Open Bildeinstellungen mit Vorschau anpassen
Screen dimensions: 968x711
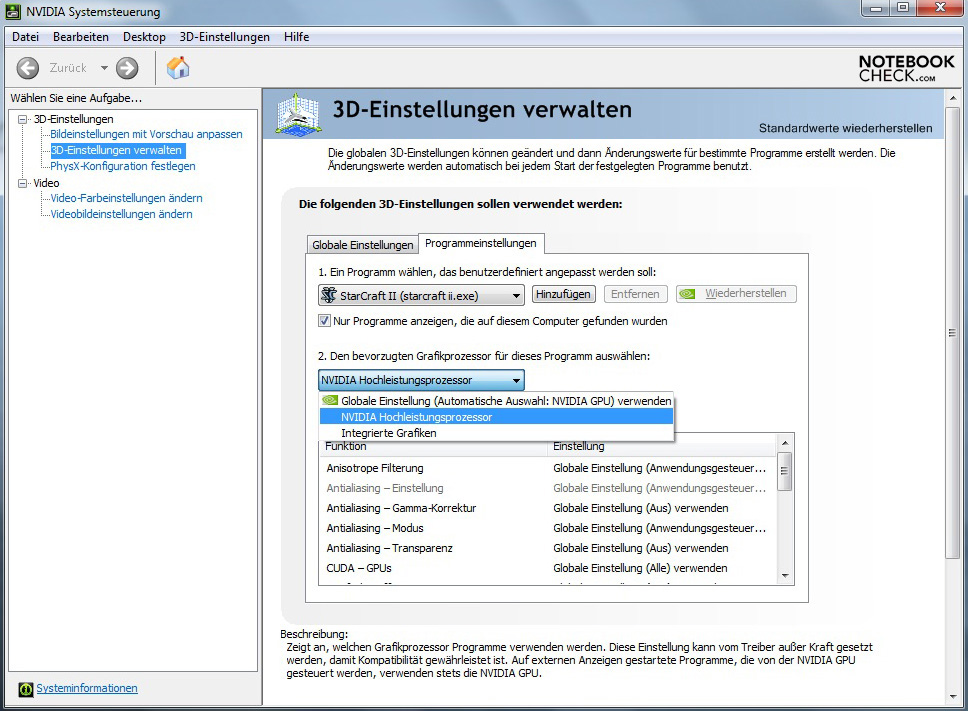click(146, 134)
